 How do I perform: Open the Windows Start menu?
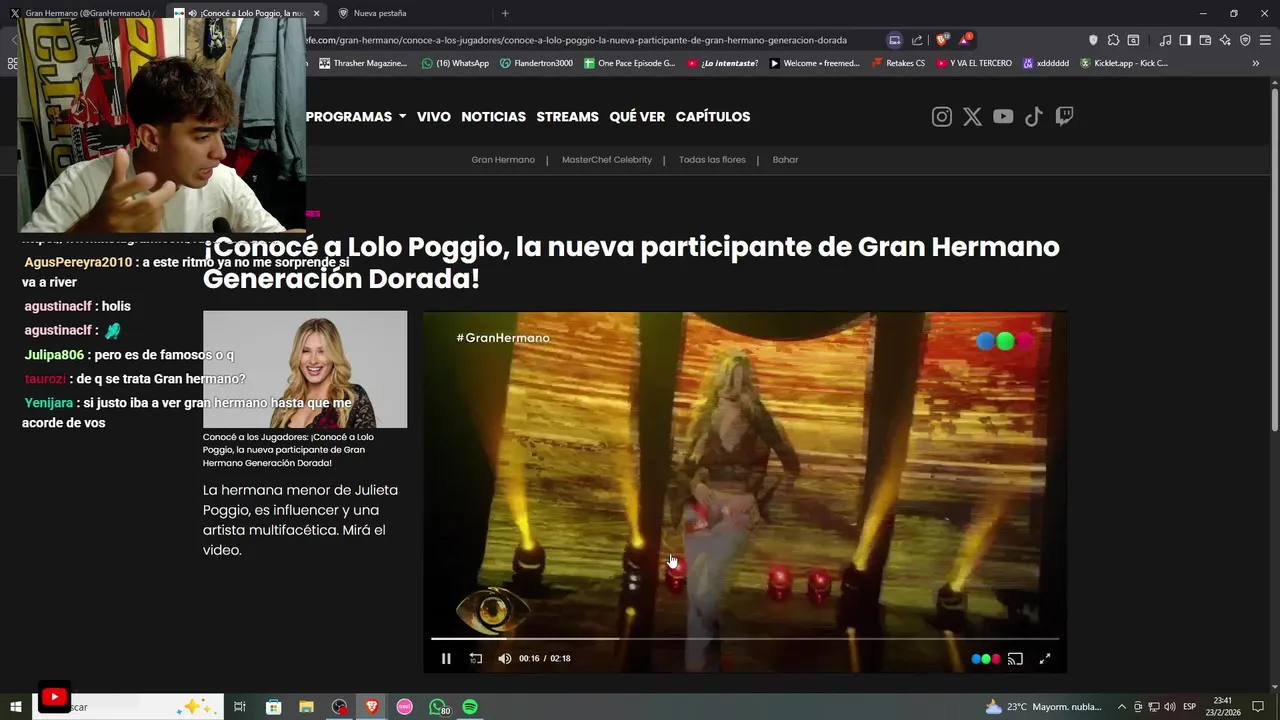point(15,707)
